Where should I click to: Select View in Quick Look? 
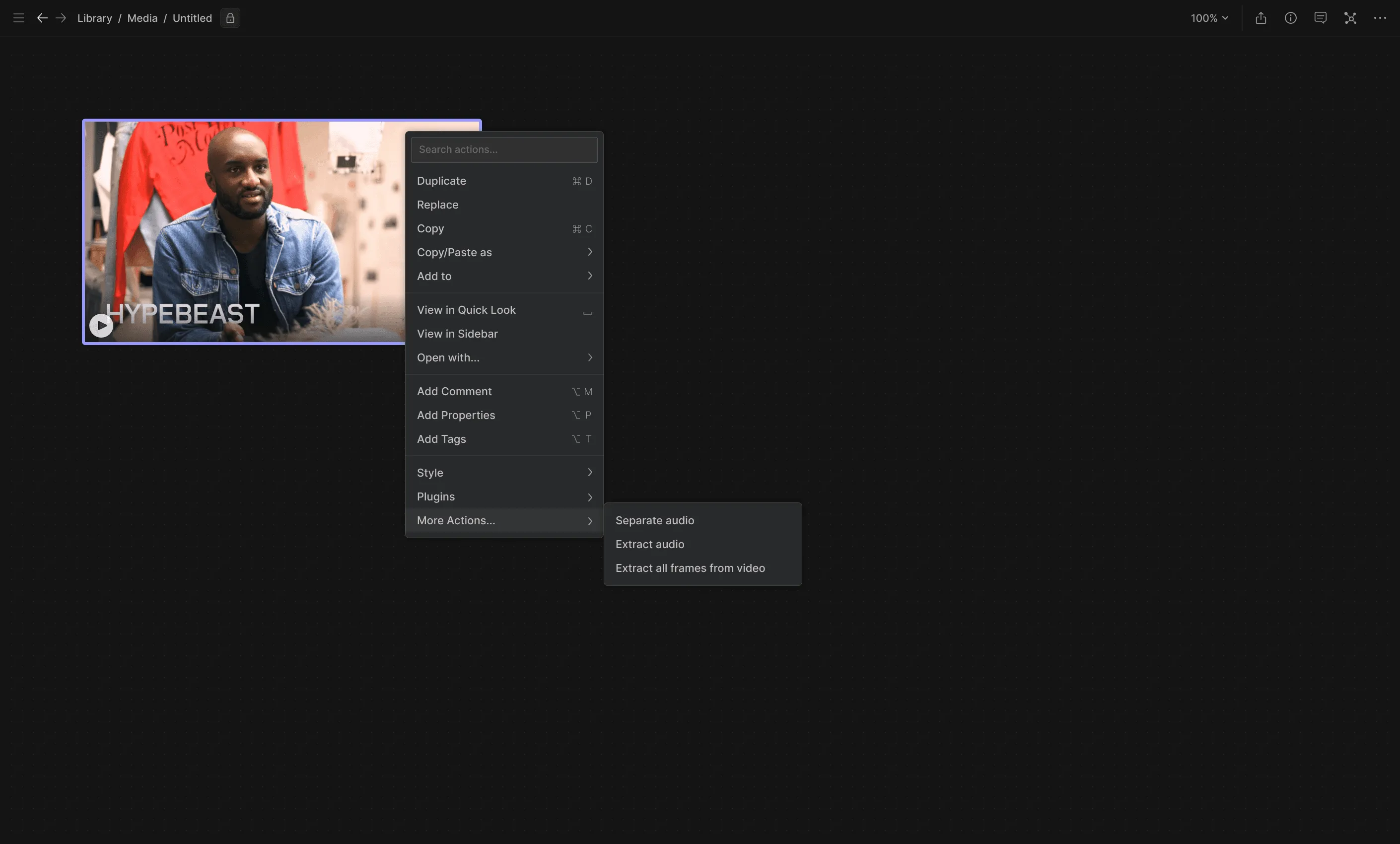click(504, 310)
